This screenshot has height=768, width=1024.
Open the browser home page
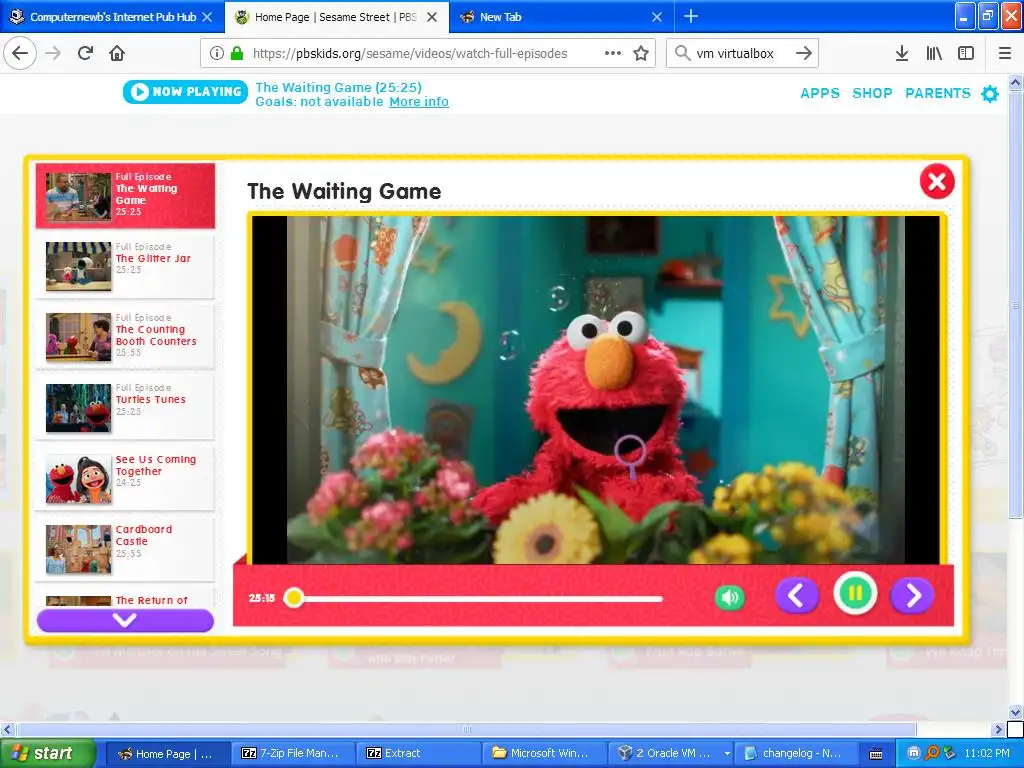tap(117, 54)
